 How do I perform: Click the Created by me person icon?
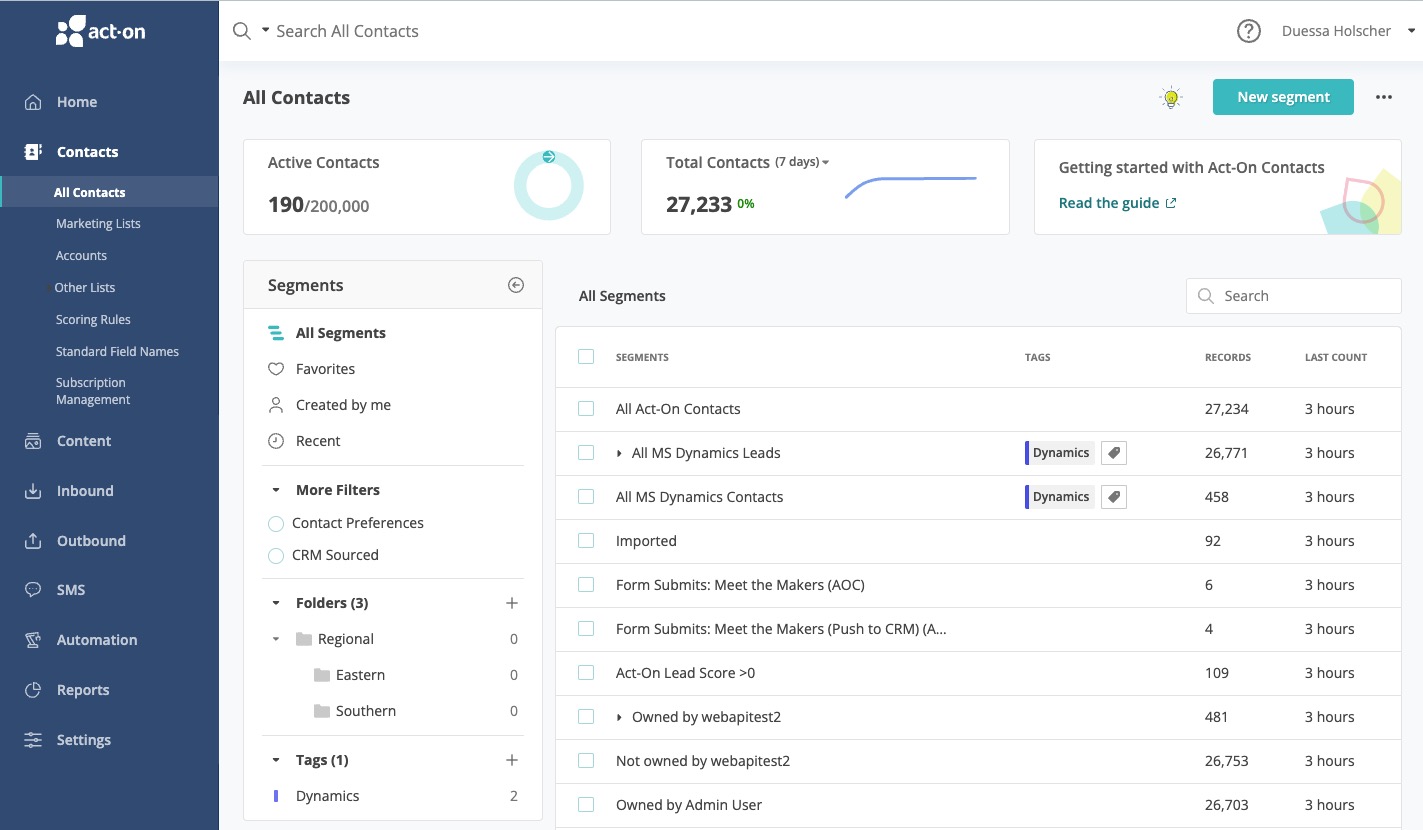click(x=276, y=405)
